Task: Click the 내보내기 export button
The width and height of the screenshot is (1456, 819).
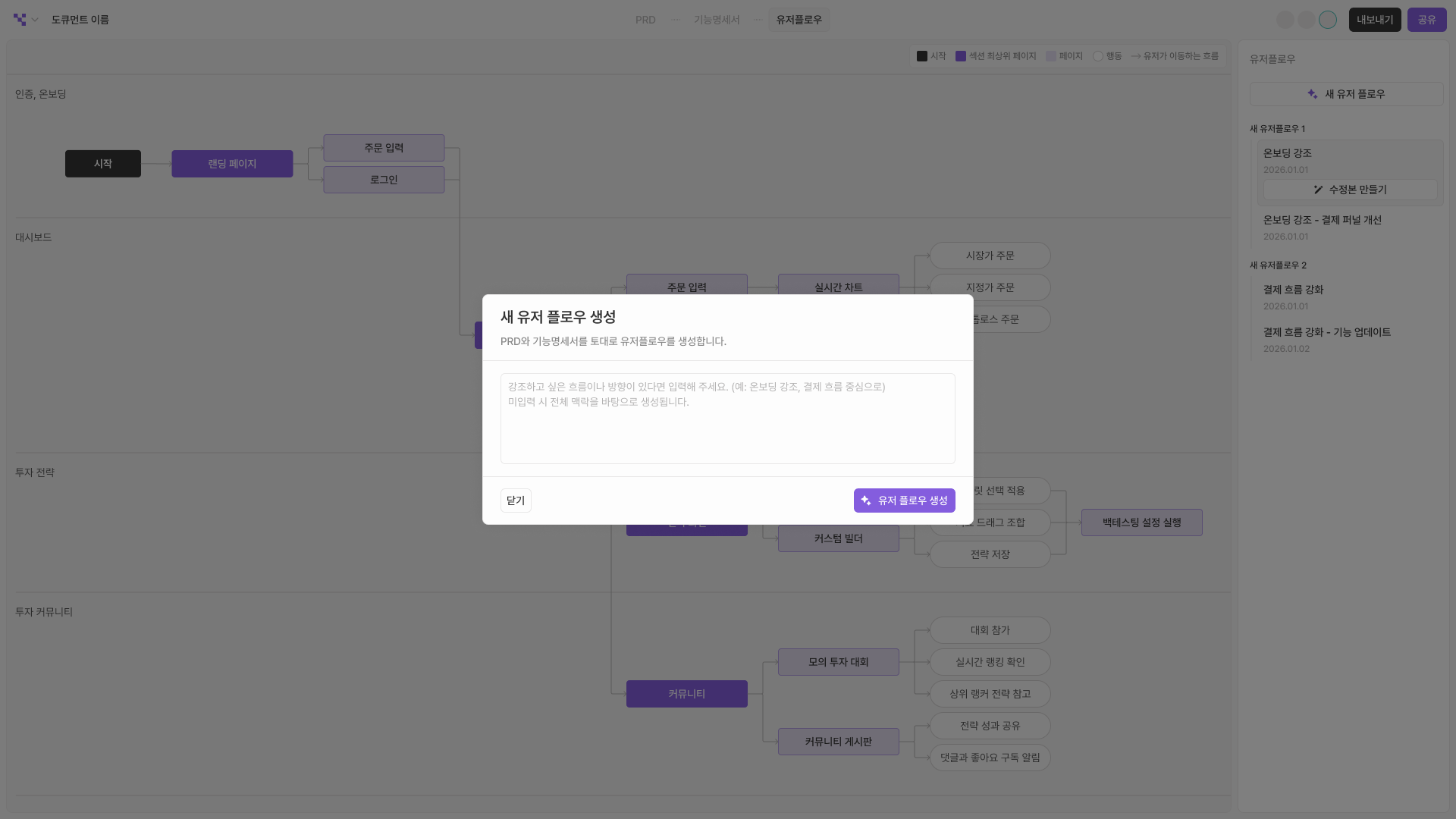Action: 1374,20
